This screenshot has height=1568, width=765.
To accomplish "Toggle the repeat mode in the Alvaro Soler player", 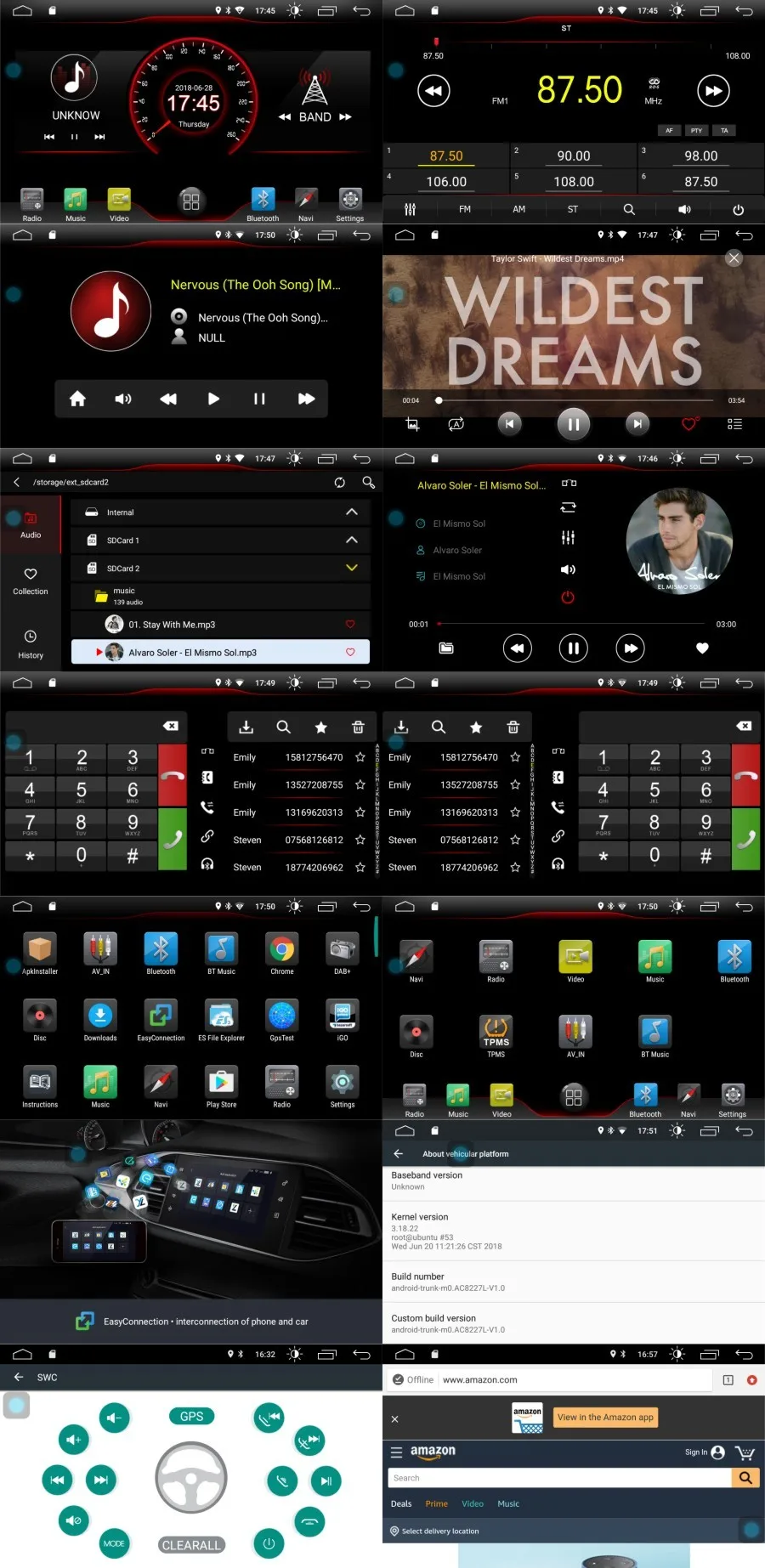I will (568, 507).
